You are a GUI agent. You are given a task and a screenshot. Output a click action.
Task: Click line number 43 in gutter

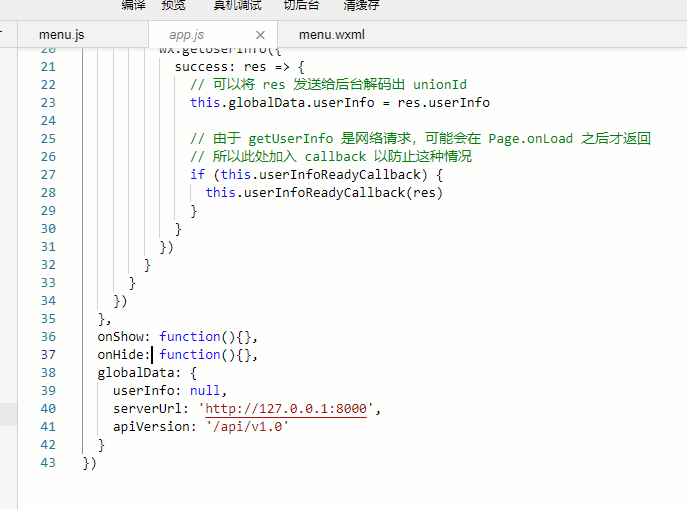click(x=48, y=463)
